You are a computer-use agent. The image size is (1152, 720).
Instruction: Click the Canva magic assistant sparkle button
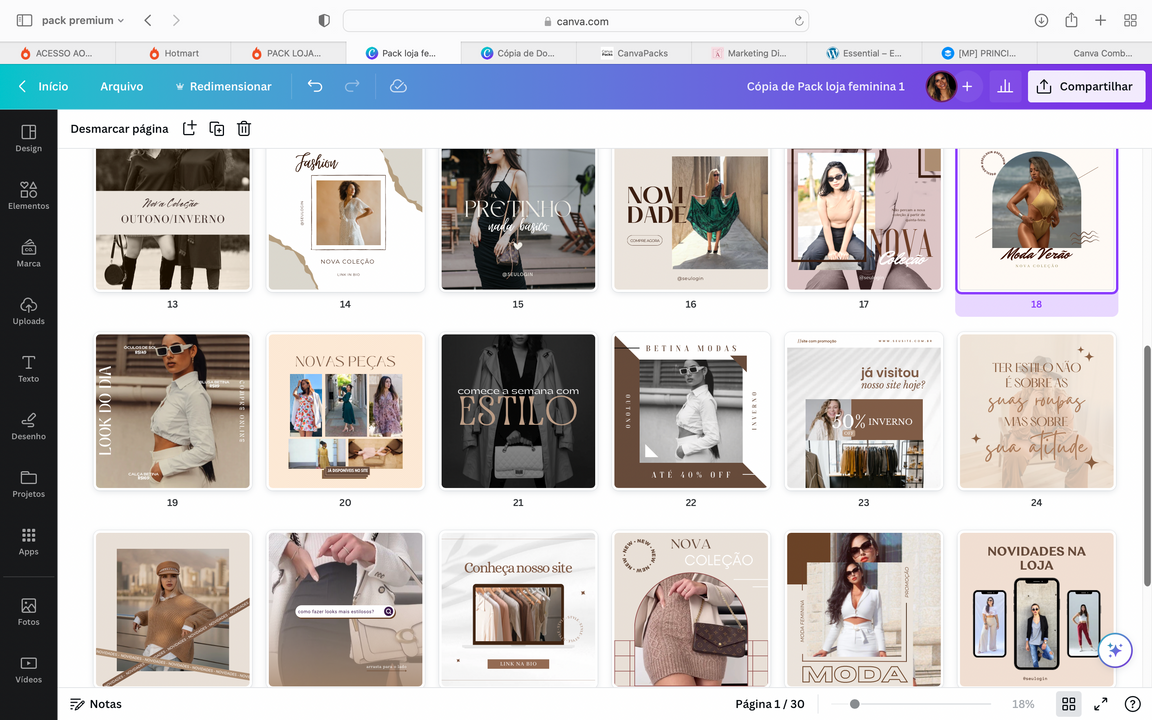pyautogui.click(x=1115, y=650)
